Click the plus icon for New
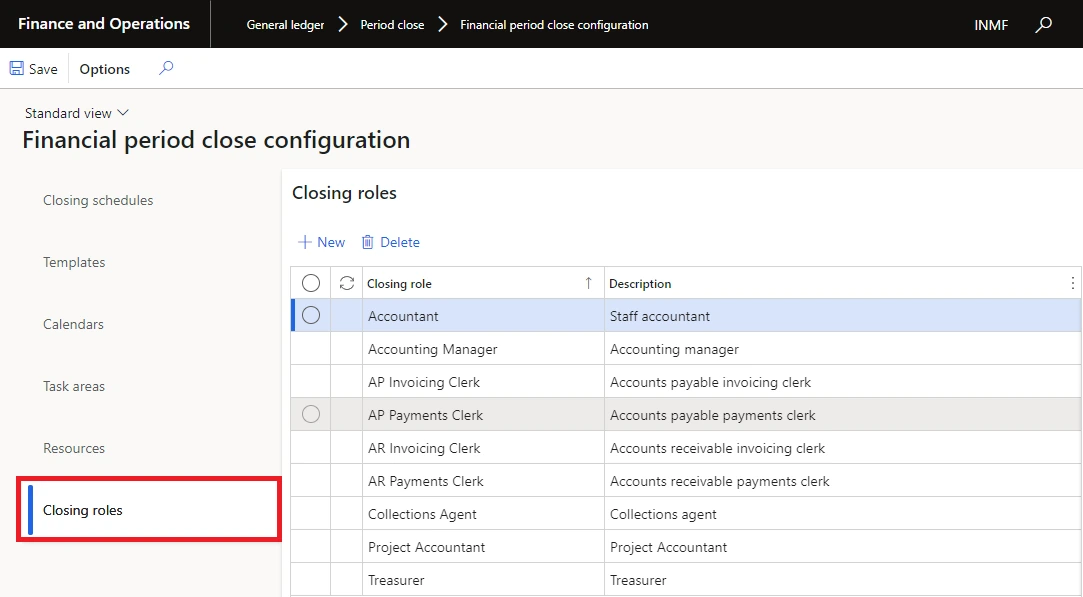 pos(305,242)
